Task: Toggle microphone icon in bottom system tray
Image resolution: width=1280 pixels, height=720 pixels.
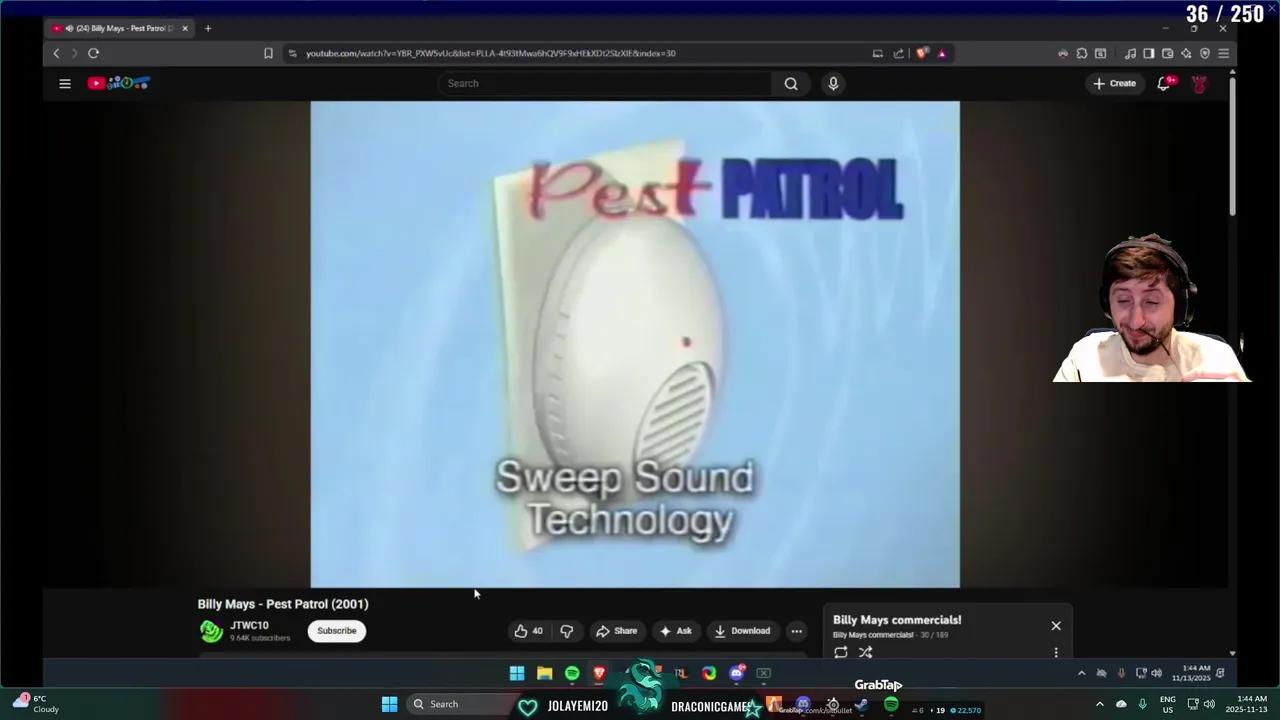Action: (1142, 704)
